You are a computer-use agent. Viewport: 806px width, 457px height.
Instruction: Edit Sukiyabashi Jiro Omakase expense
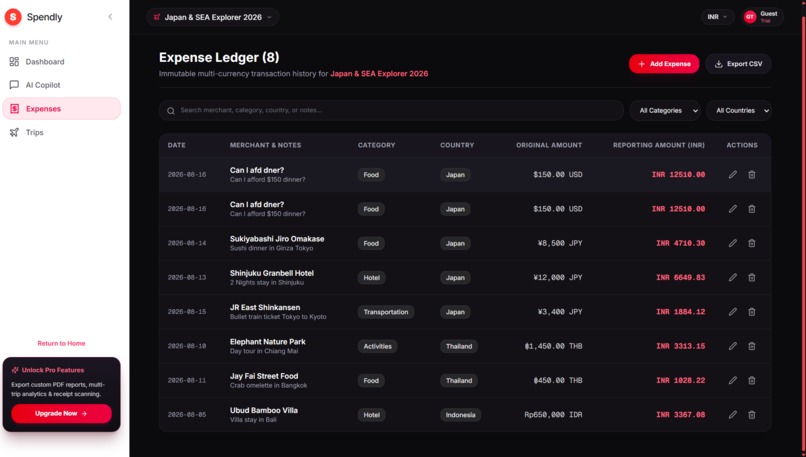pyautogui.click(x=732, y=243)
